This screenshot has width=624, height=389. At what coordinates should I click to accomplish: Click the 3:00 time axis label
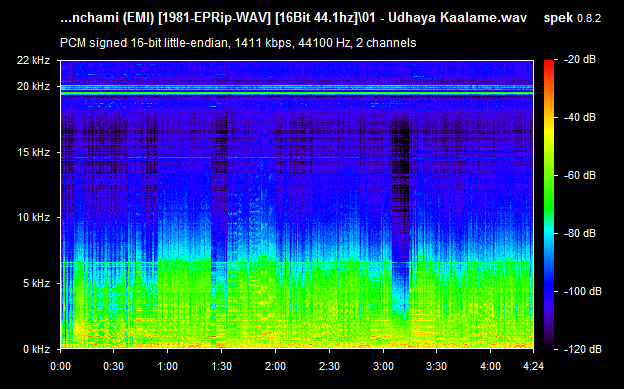point(383,366)
